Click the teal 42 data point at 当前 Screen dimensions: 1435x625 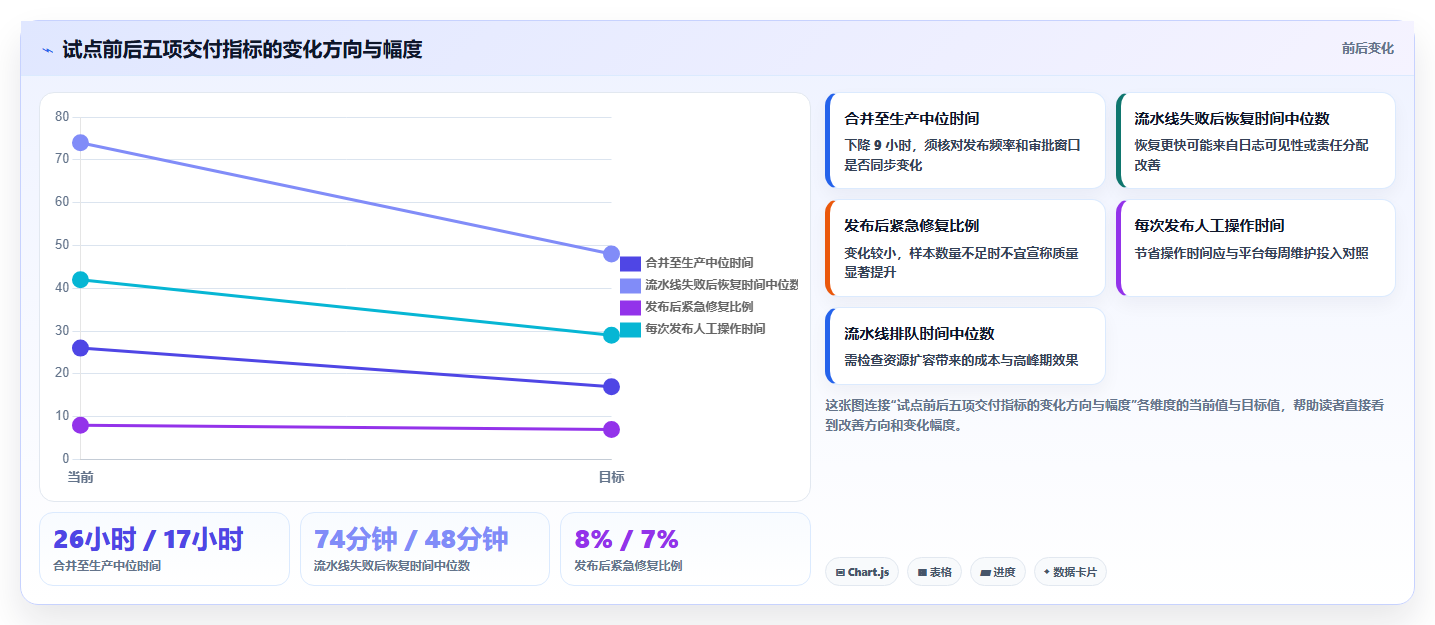[80, 280]
